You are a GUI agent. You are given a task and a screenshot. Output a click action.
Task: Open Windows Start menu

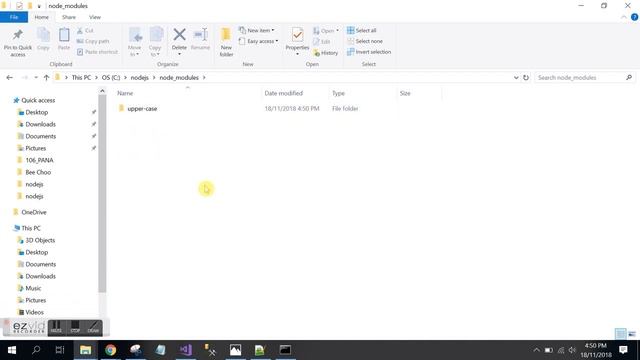click(x=12, y=350)
